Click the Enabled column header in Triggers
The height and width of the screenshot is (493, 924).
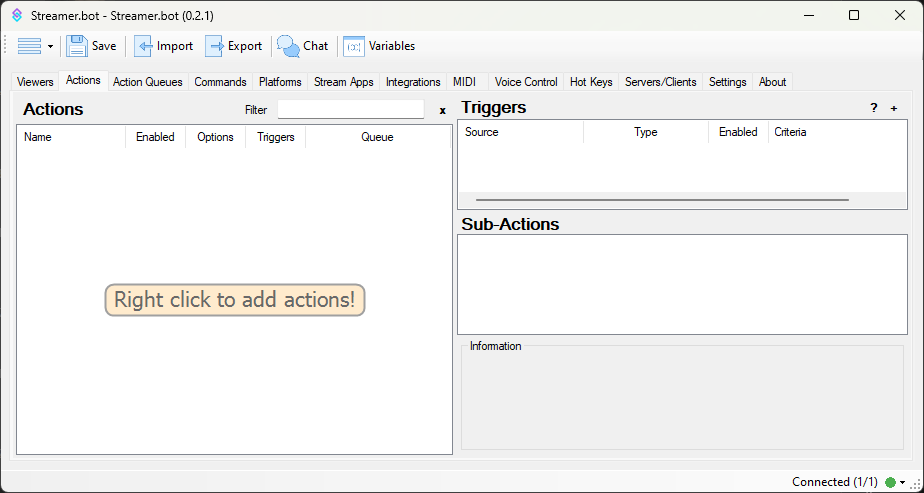738,132
